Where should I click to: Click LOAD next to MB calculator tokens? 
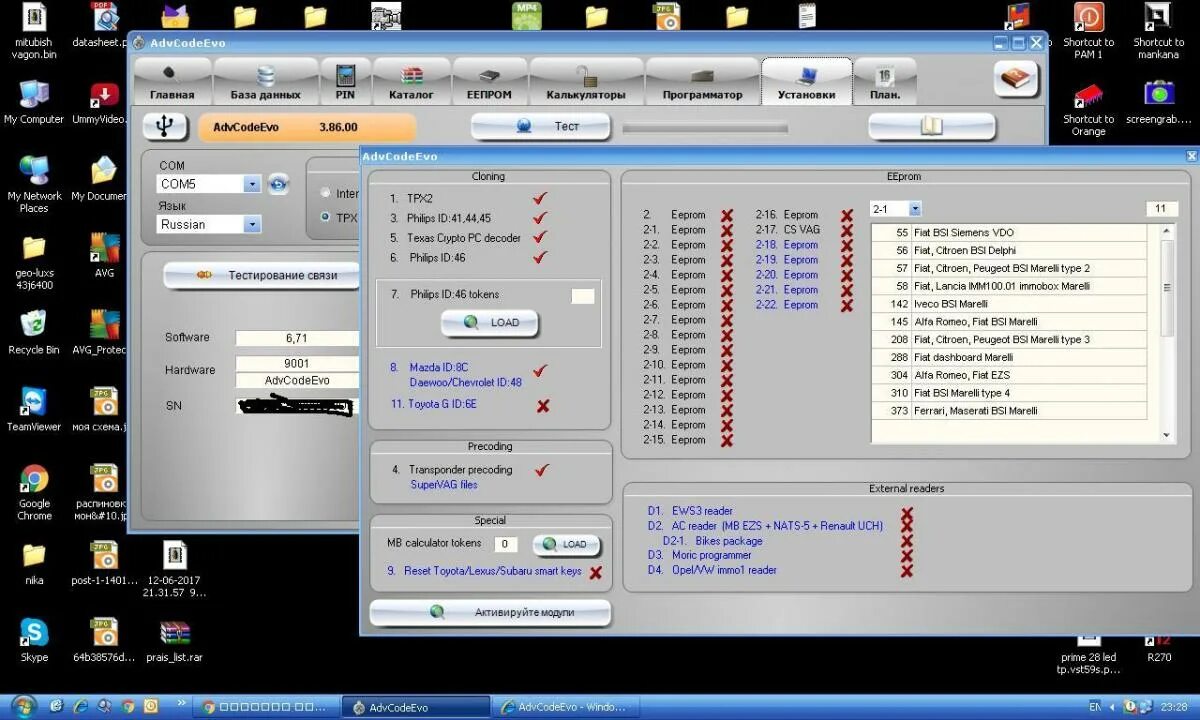[566, 544]
